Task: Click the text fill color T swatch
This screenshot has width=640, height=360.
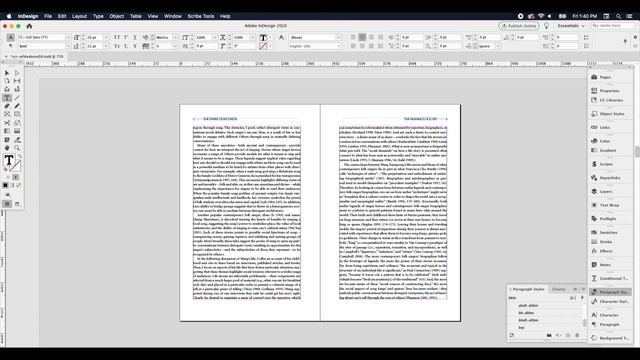Action: pyautogui.click(x=263, y=37)
